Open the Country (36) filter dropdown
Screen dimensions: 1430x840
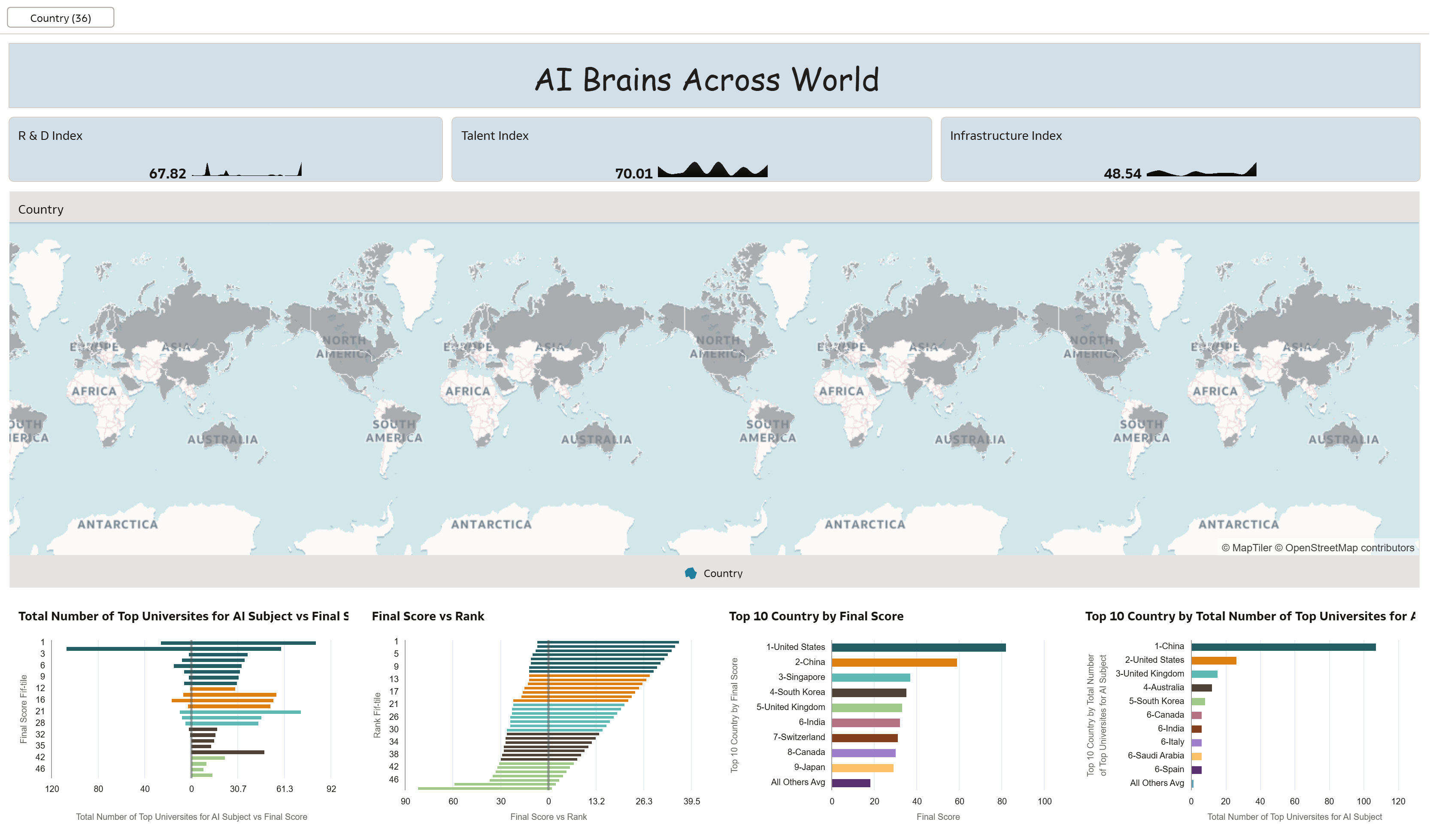(x=60, y=18)
